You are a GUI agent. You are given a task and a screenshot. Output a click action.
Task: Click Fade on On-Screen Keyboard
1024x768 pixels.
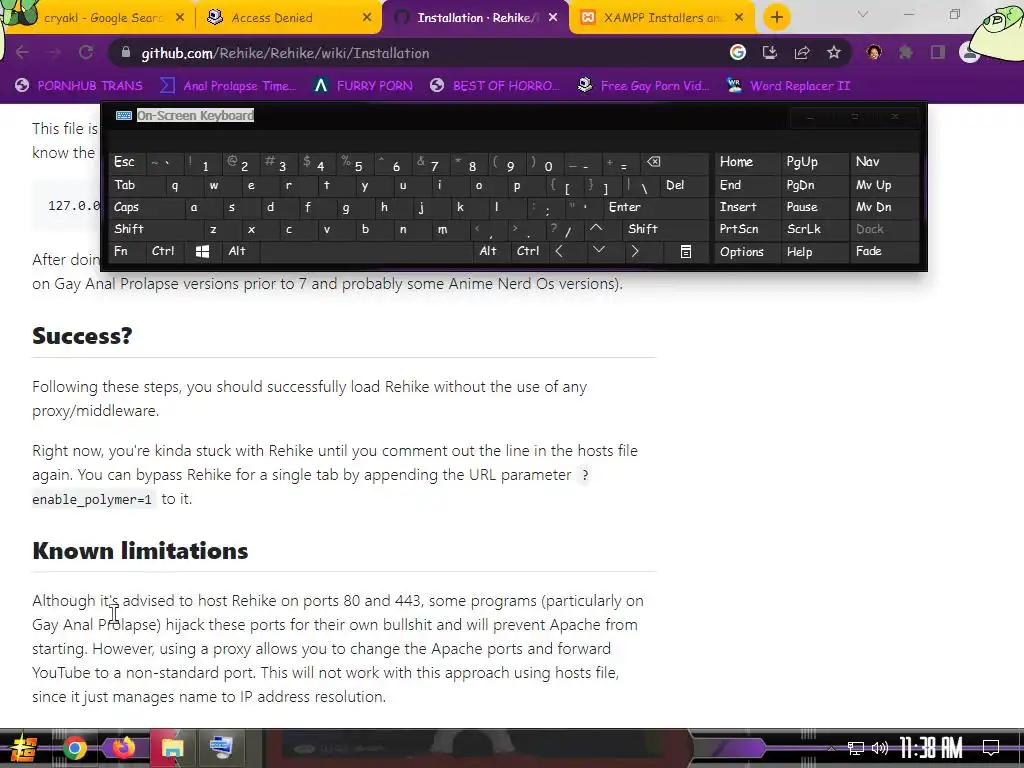(x=884, y=251)
